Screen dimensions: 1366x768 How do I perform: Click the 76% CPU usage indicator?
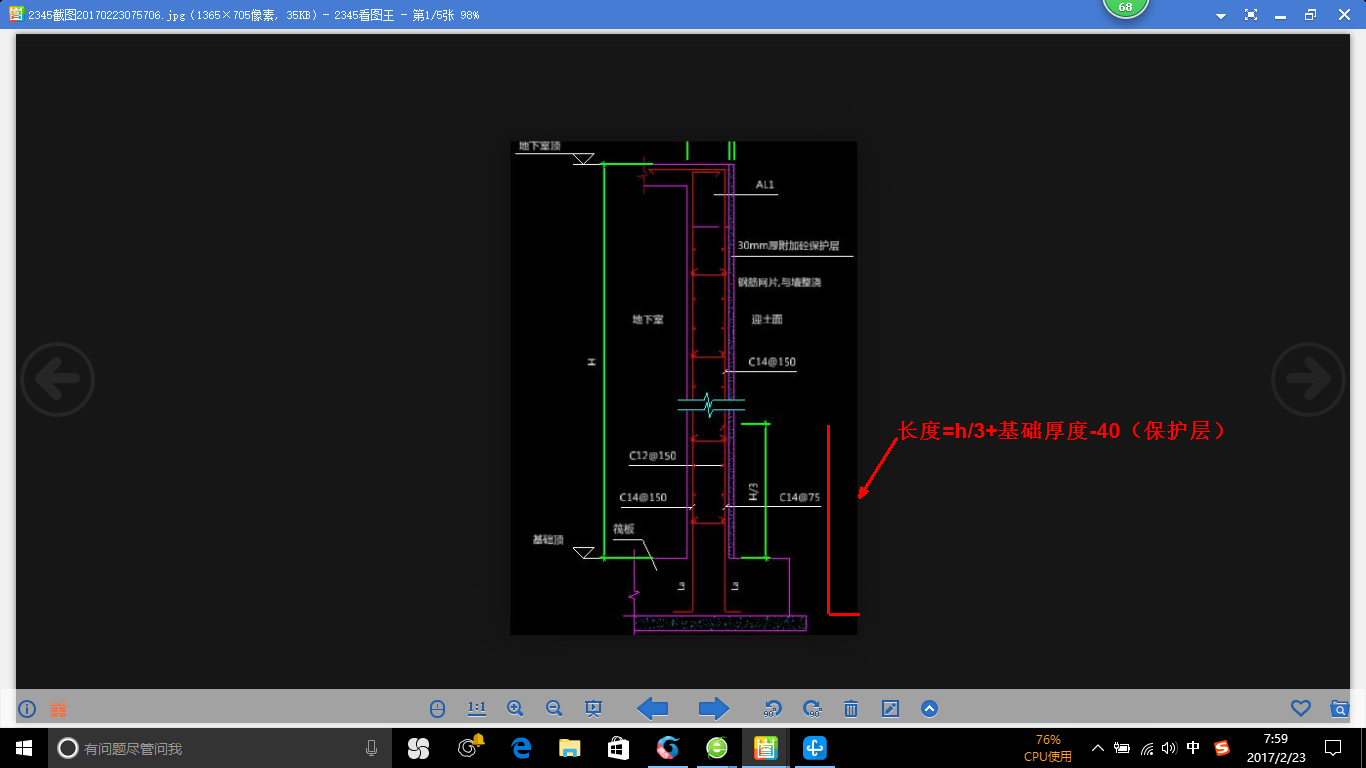coord(1048,748)
